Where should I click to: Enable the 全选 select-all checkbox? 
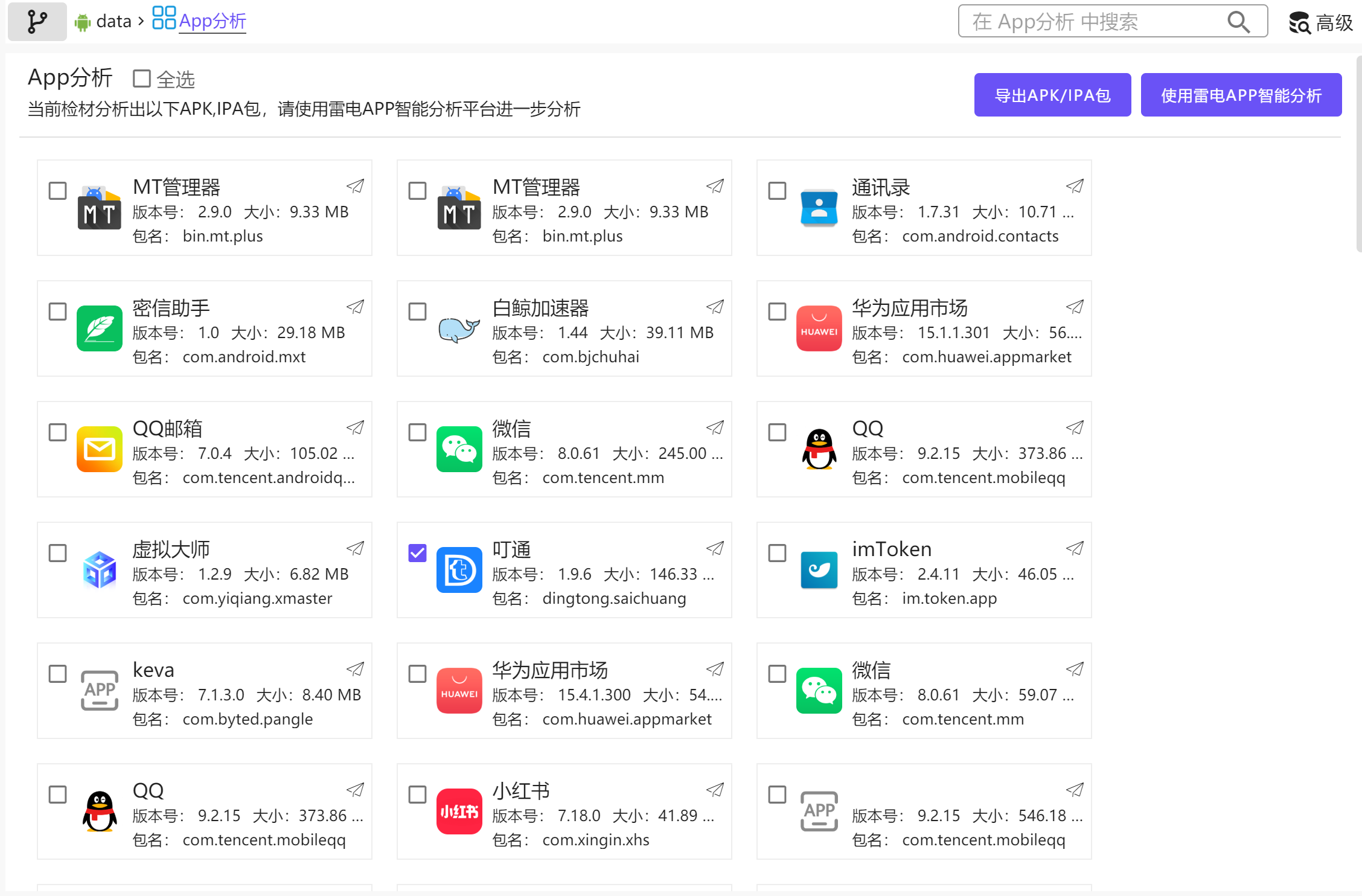click(142, 78)
